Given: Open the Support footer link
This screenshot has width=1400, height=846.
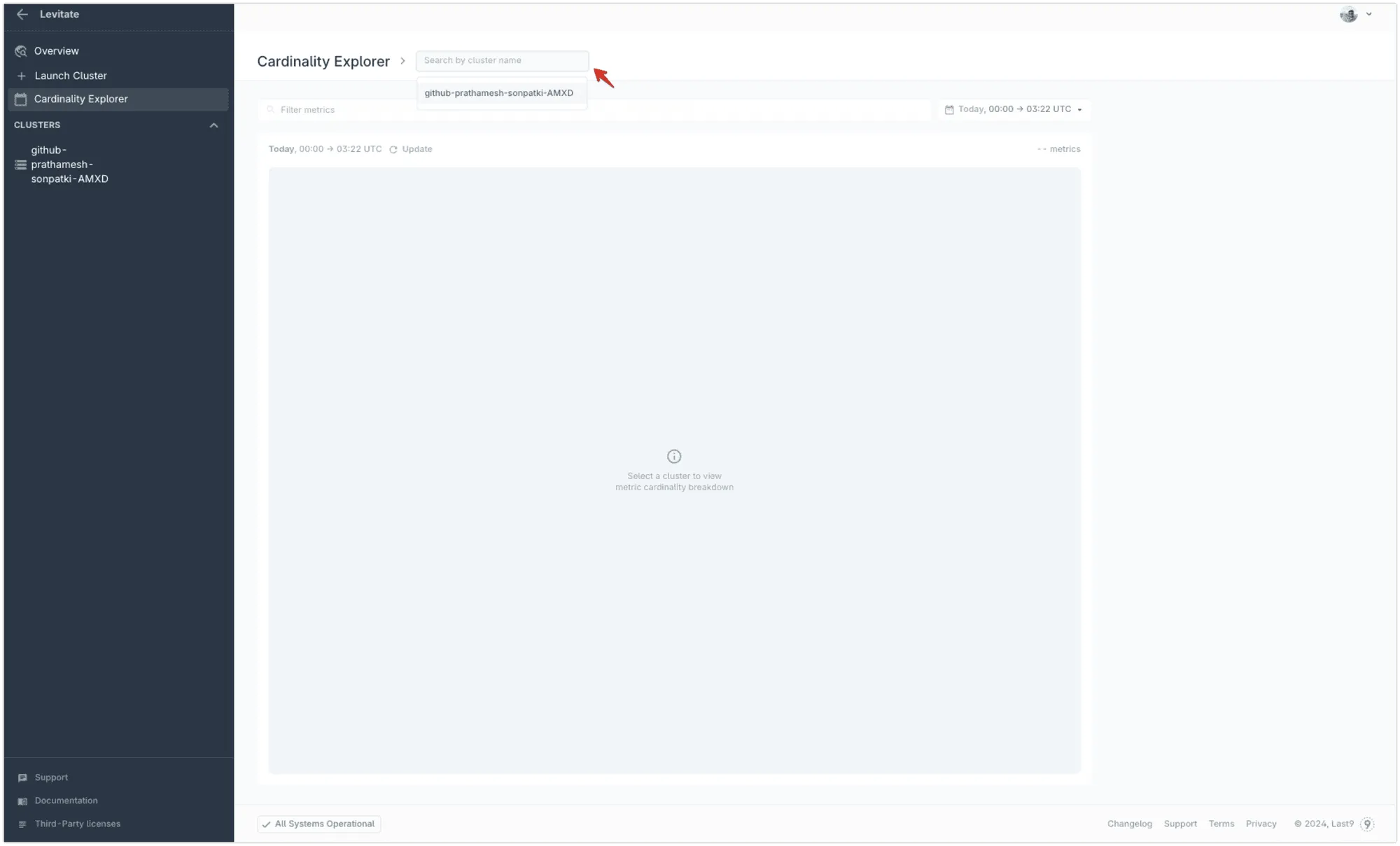Looking at the screenshot, I should click(1180, 824).
